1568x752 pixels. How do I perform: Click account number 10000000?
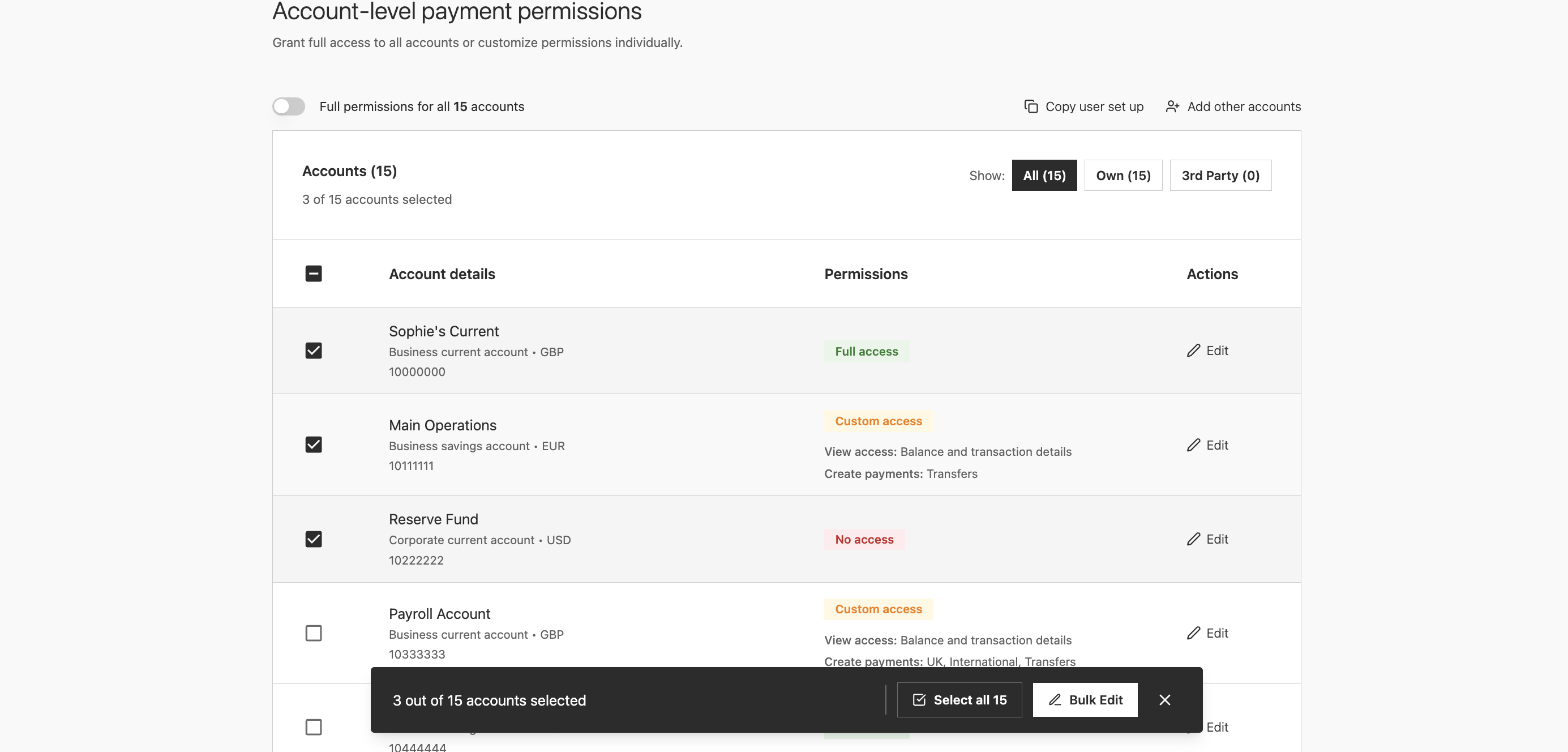(x=417, y=372)
